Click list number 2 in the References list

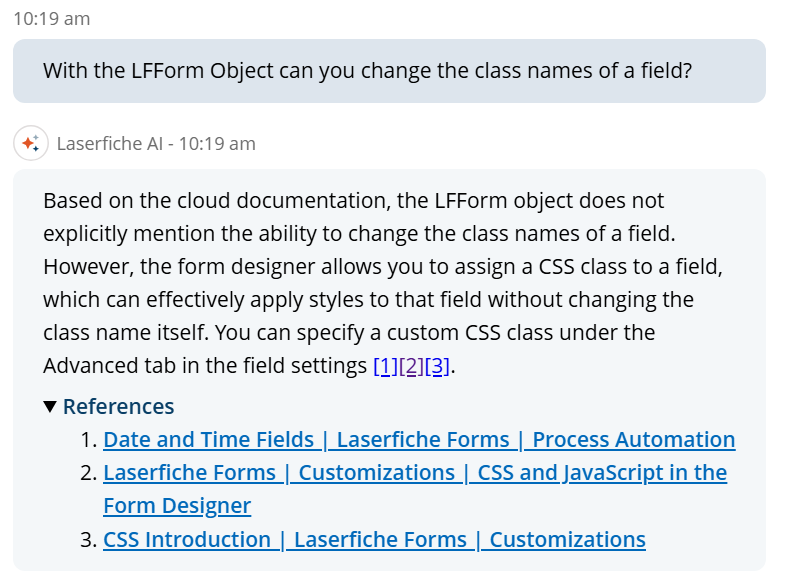pyautogui.click(x=88, y=473)
